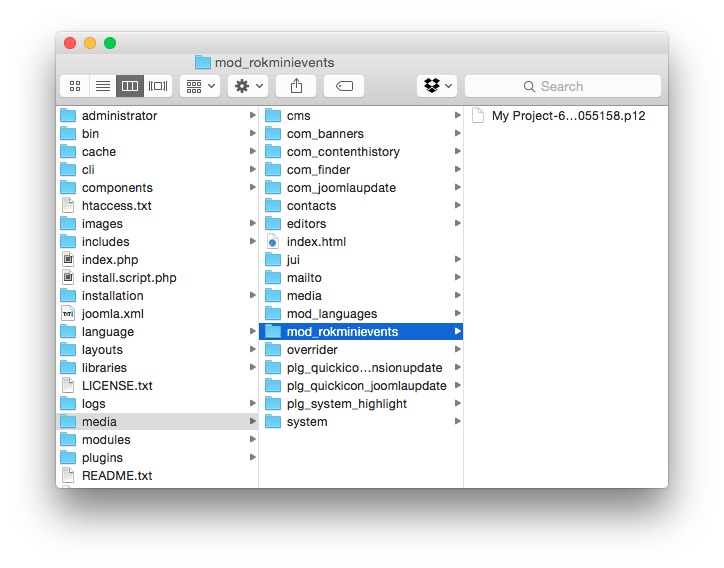Switch to Cover Flow view
The width and height of the screenshot is (724, 568).
click(158, 86)
